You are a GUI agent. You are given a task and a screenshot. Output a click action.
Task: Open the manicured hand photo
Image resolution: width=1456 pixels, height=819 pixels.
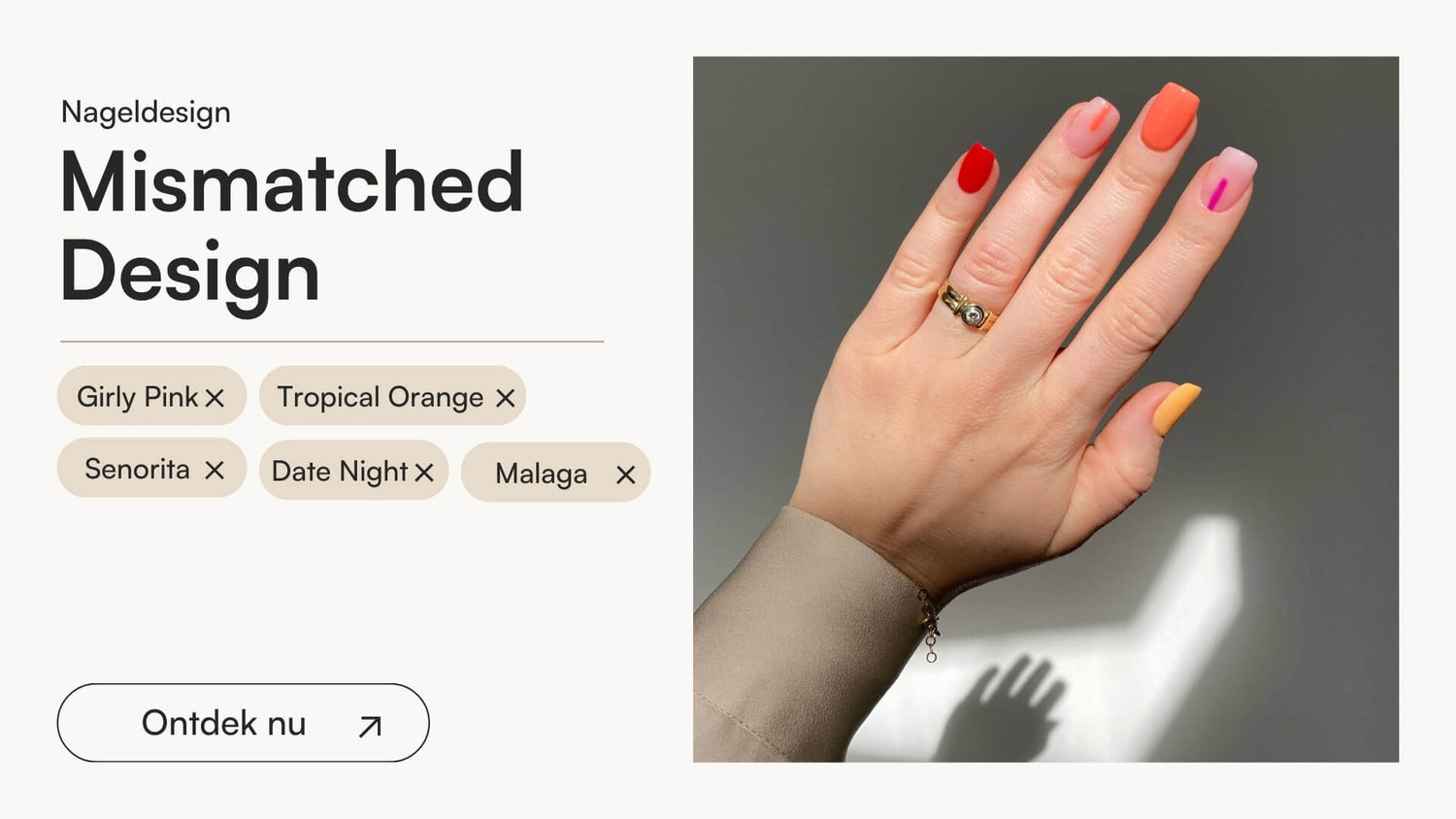coord(1045,409)
